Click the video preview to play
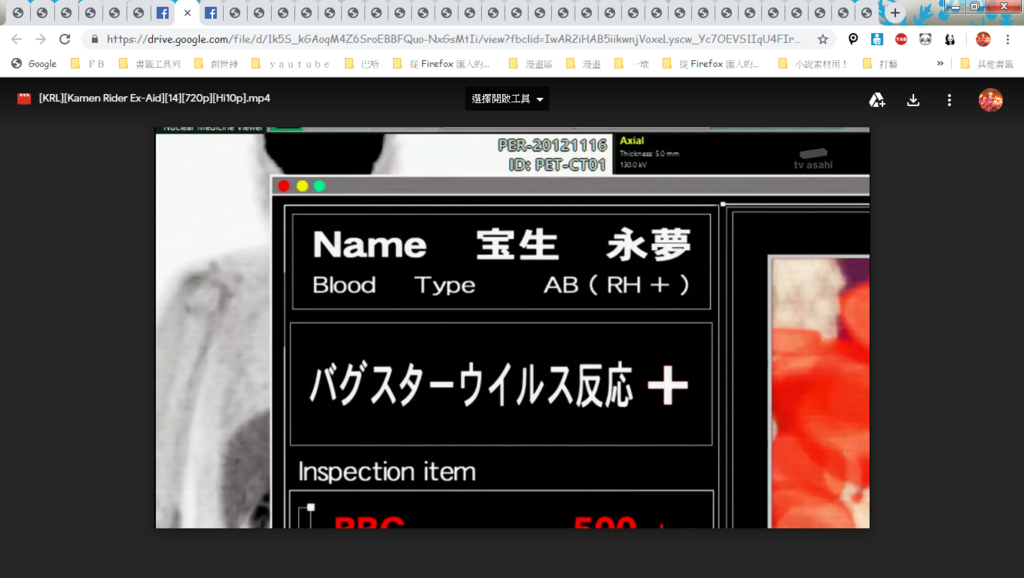The image size is (1024, 578). tap(513, 328)
